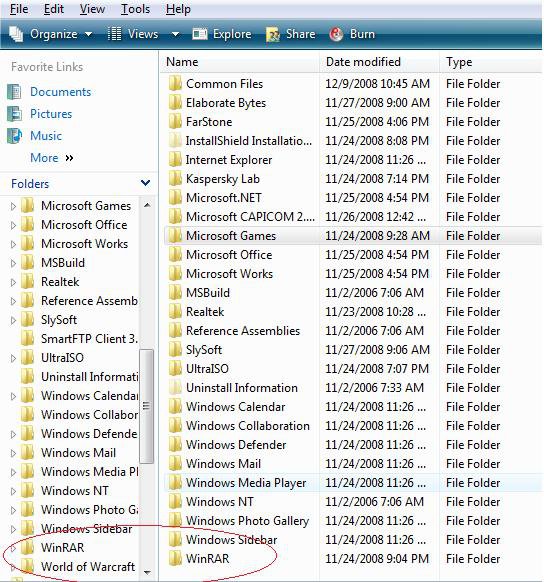Expand Windows NT tree node
Screen dimensions: 544x582
click(13, 491)
